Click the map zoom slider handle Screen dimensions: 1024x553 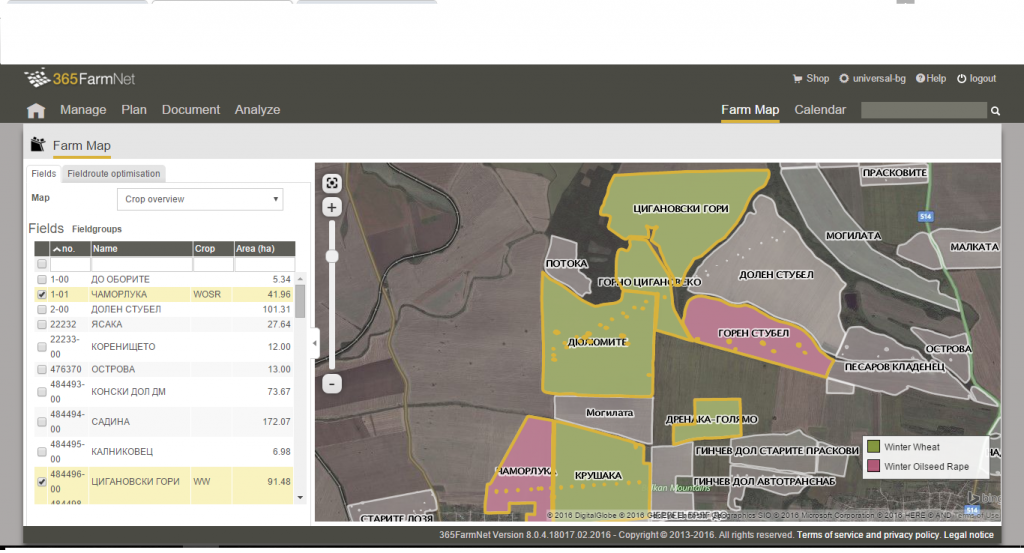(x=332, y=256)
